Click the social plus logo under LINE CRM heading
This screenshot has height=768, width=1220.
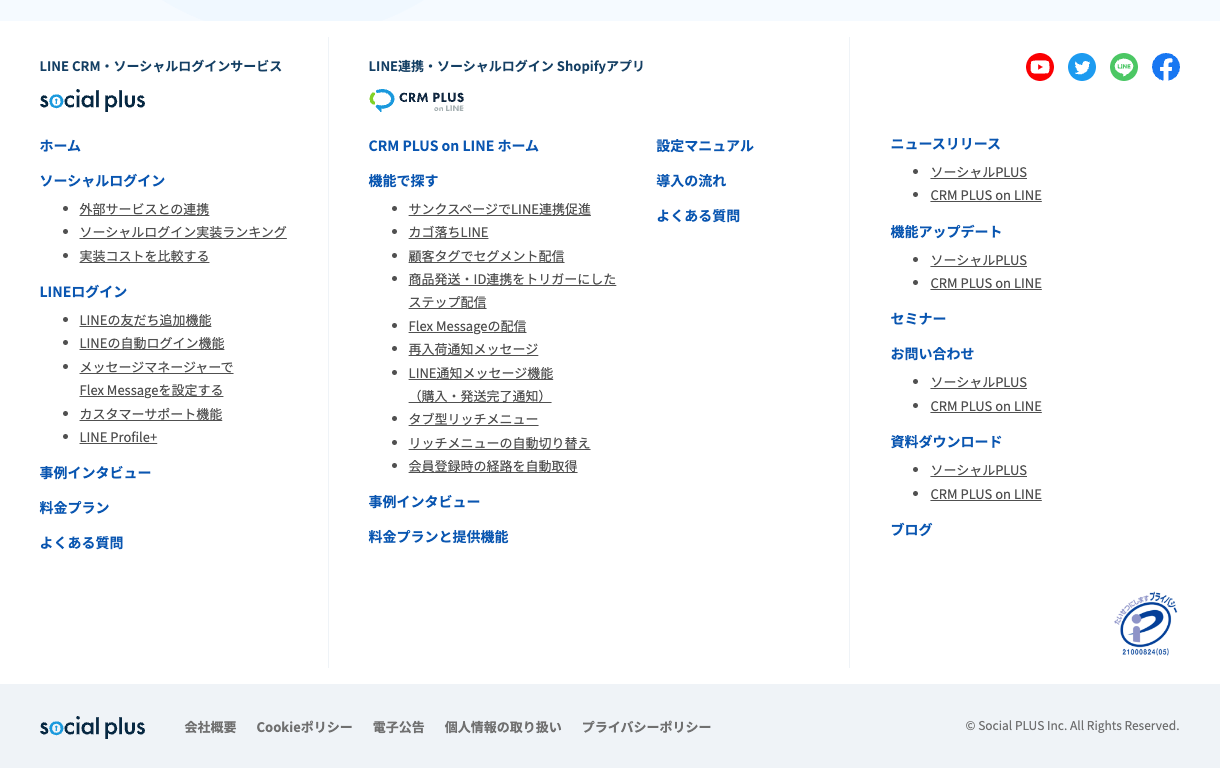[x=92, y=100]
